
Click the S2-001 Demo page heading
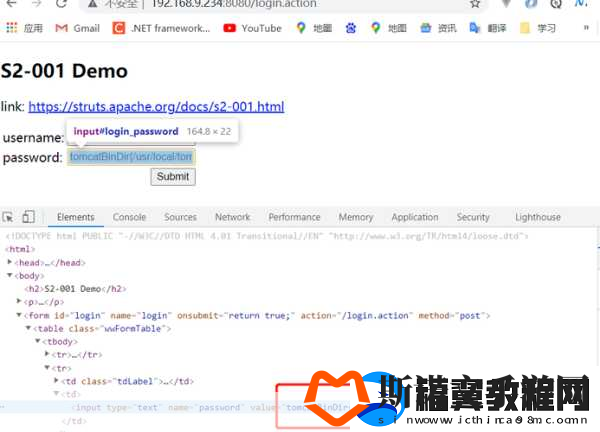click(x=64, y=71)
